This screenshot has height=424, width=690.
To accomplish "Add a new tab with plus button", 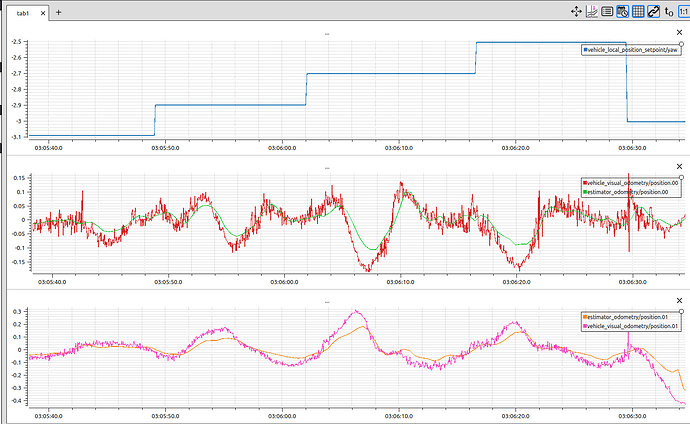I will click(58, 12).
